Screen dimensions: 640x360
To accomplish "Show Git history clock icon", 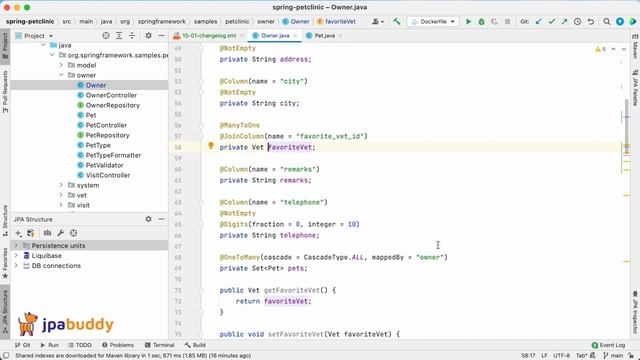I will coord(578,21).
